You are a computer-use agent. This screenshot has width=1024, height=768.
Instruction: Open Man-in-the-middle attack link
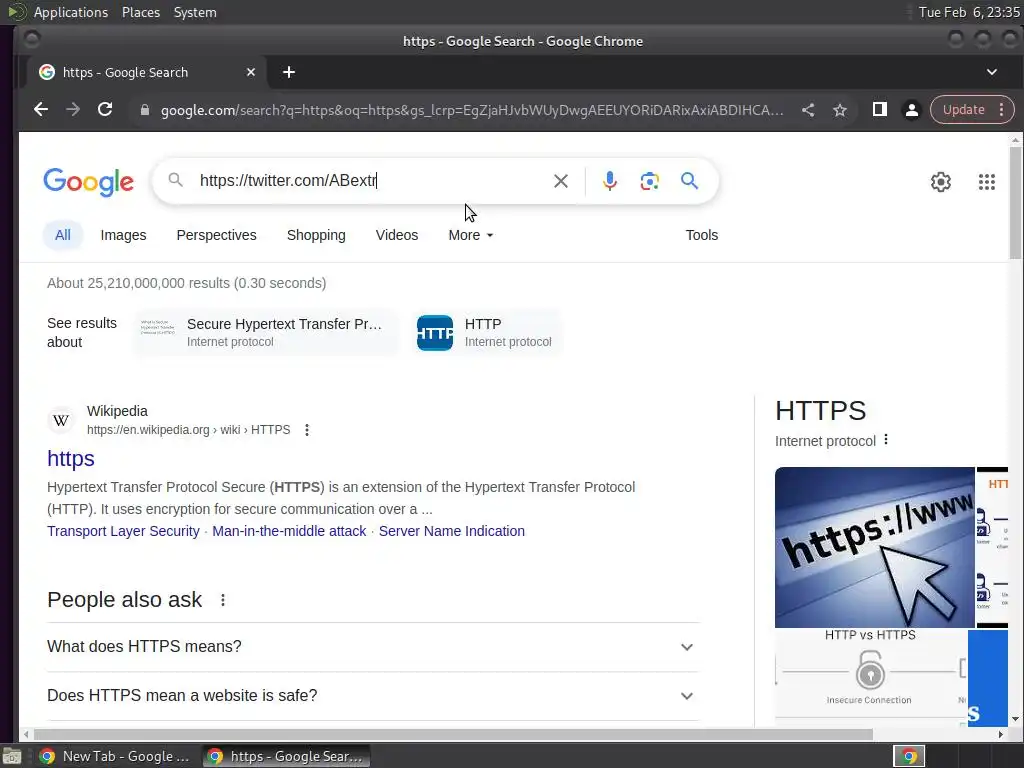289,531
